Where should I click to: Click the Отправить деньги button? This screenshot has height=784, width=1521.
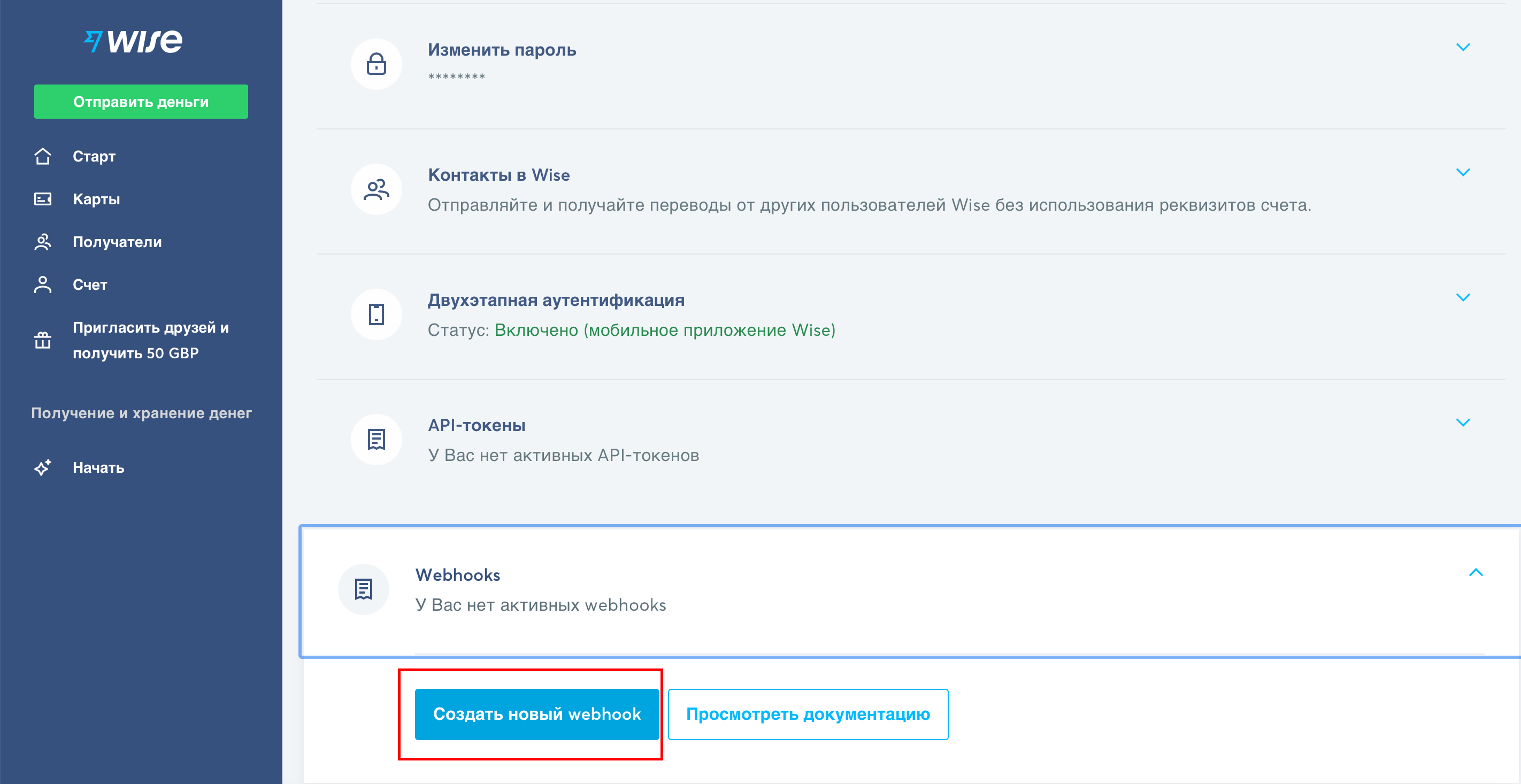click(141, 102)
